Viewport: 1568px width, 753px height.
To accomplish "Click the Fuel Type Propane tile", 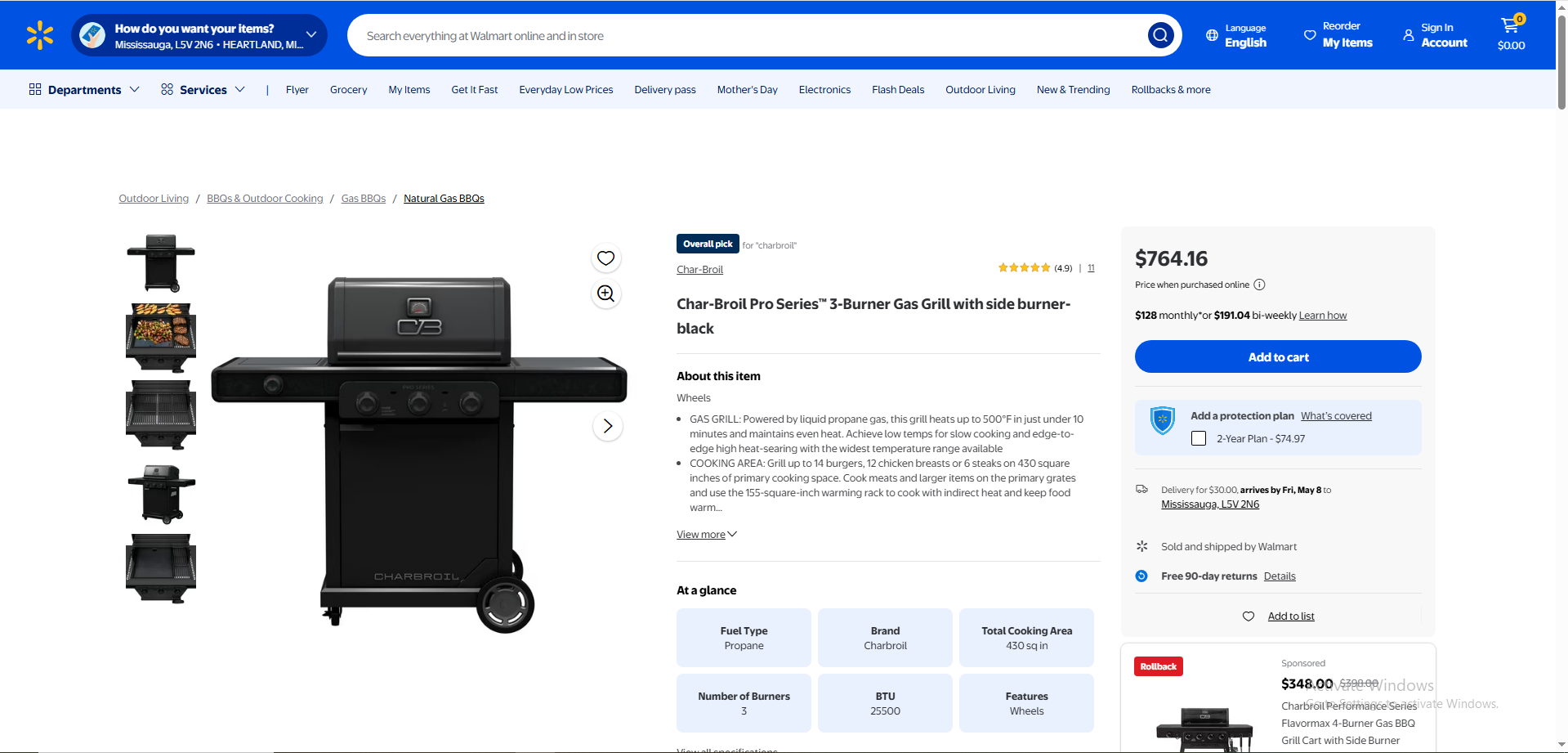I will tap(744, 638).
